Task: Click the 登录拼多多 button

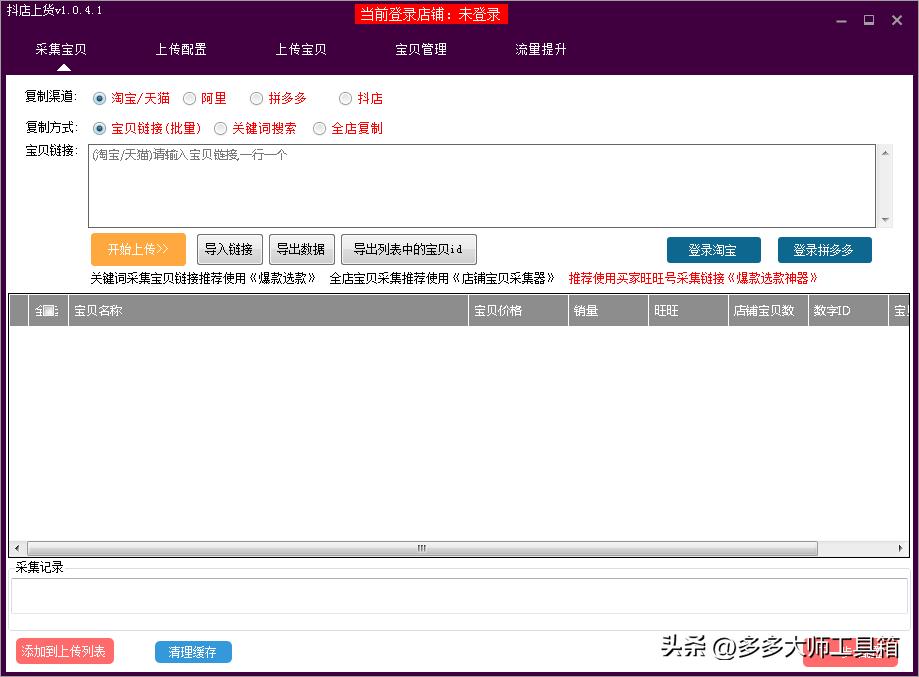Action: pos(823,250)
